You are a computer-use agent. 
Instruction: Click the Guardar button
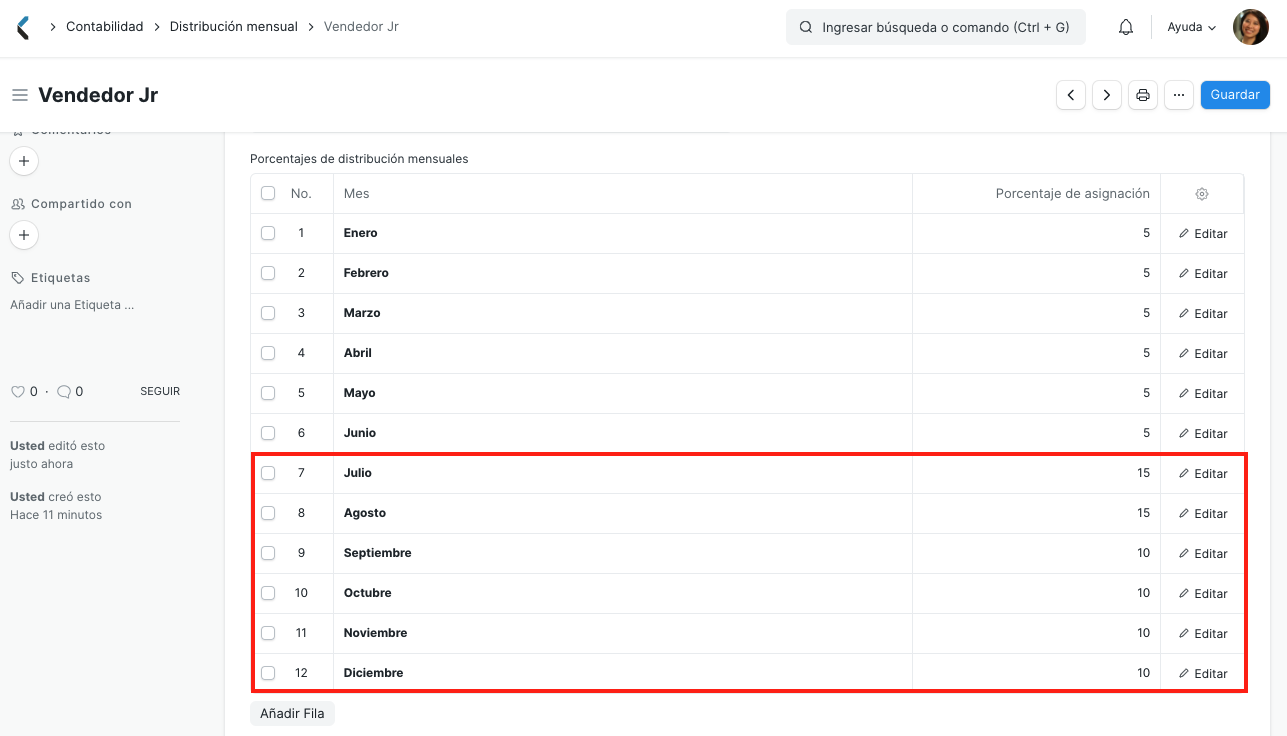pos(1235,95)
